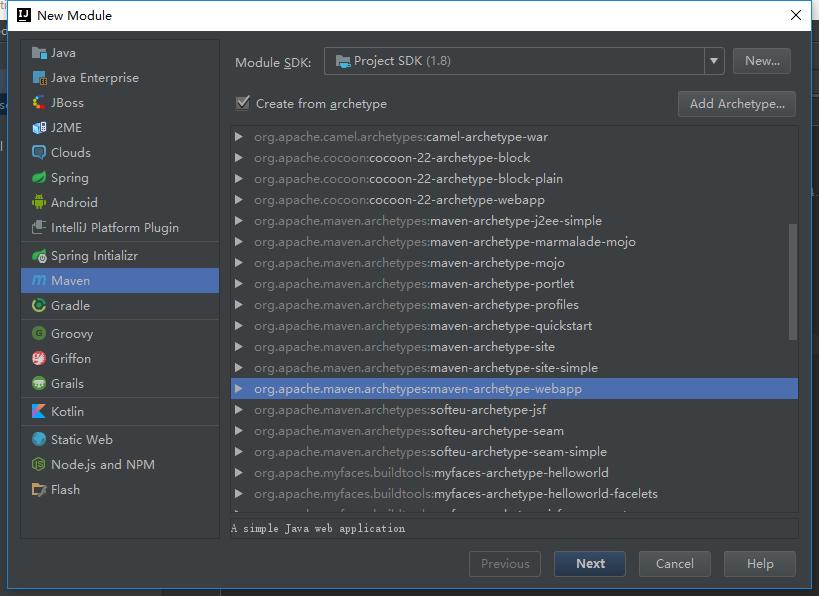
Task: Click the Java module type icon
Action: tap(39, 53)
